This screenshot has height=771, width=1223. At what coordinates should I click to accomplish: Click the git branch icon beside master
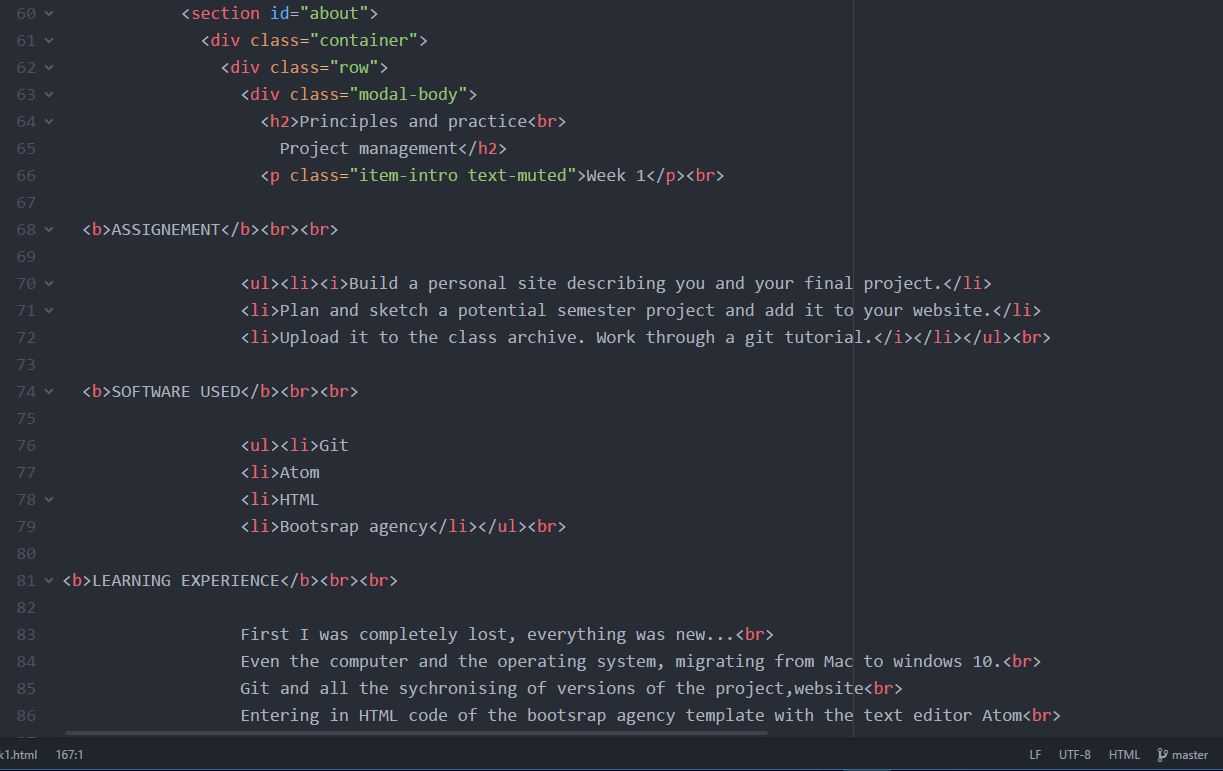coord(1162,755)
